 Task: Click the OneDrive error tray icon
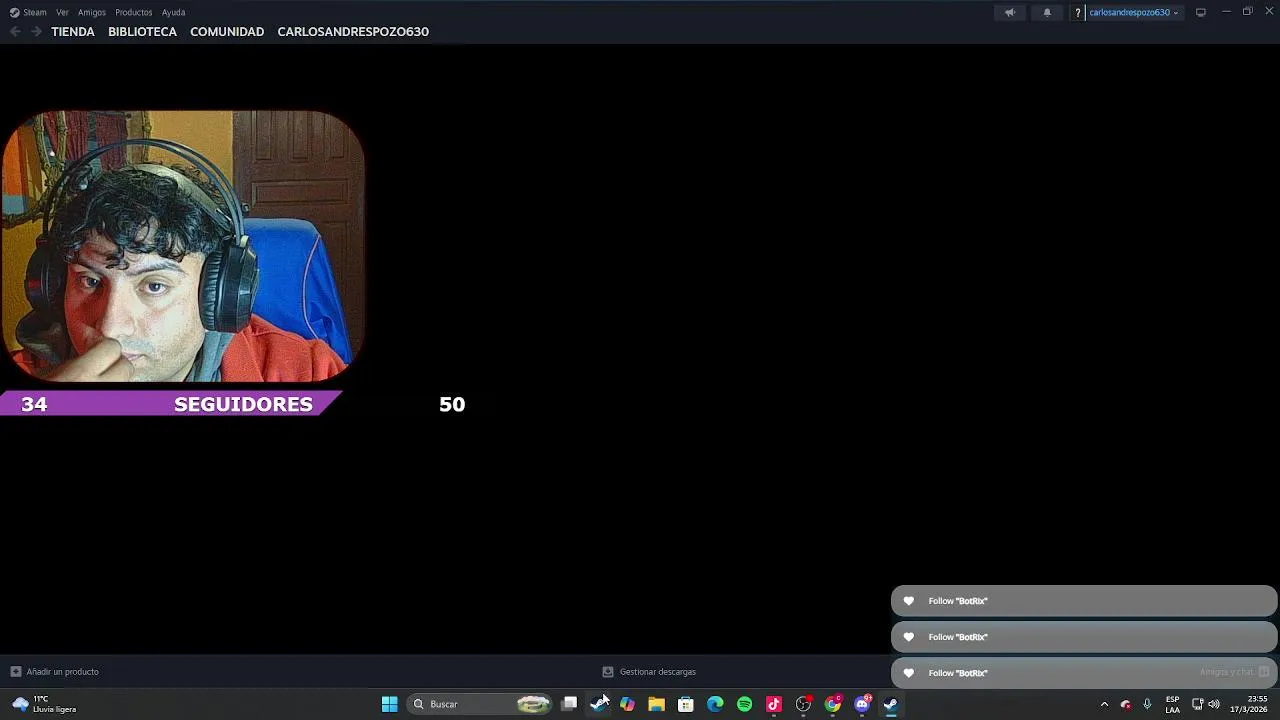pos(1126,704)
